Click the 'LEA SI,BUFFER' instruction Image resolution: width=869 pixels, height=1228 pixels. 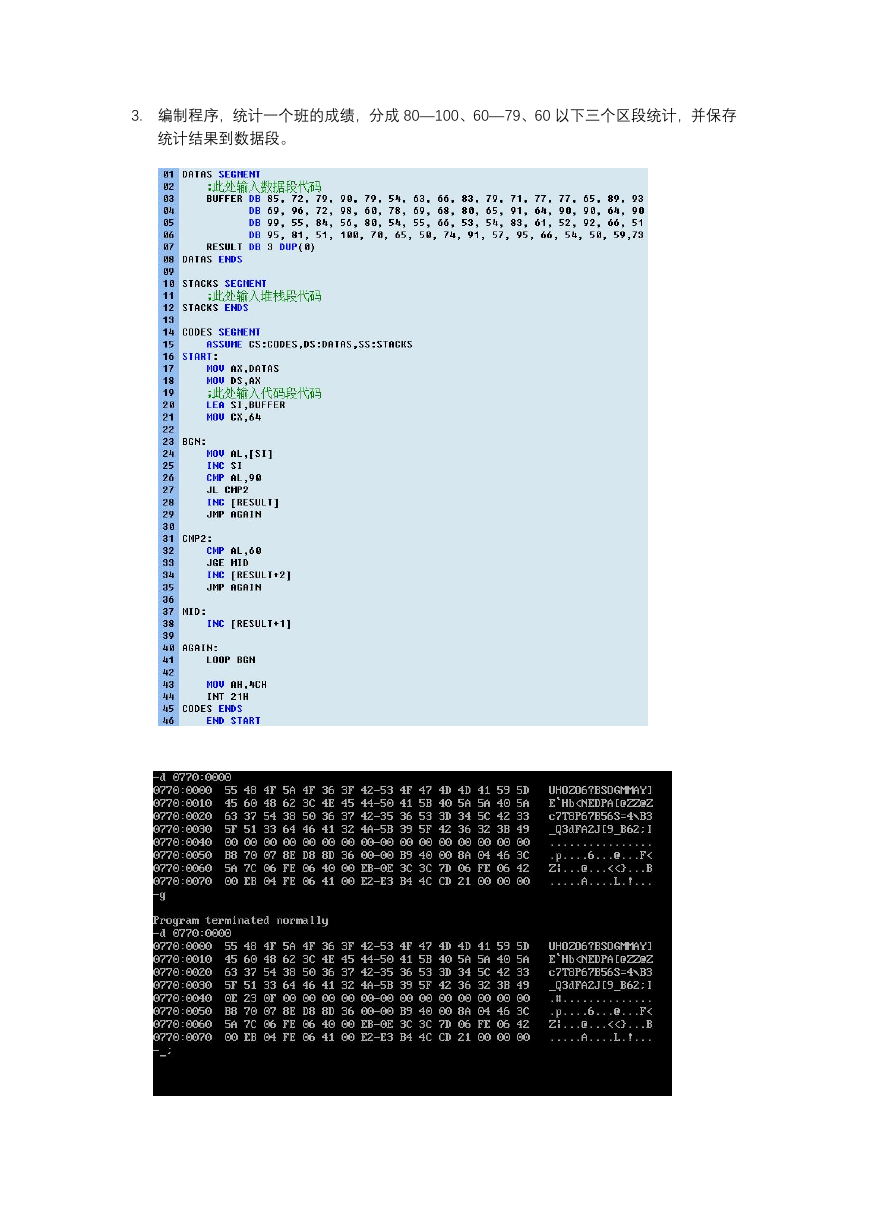point(246,405)
